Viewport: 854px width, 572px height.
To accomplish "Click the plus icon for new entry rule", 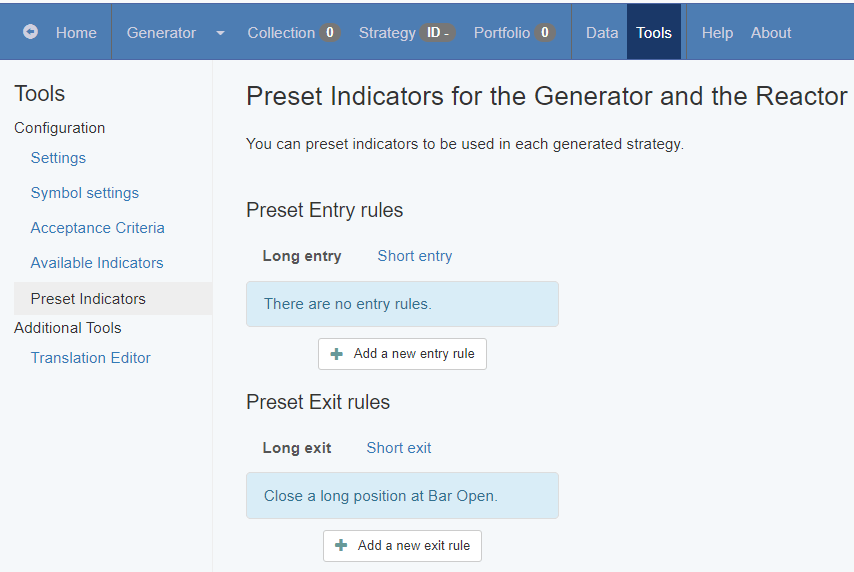I will point(337,354).
